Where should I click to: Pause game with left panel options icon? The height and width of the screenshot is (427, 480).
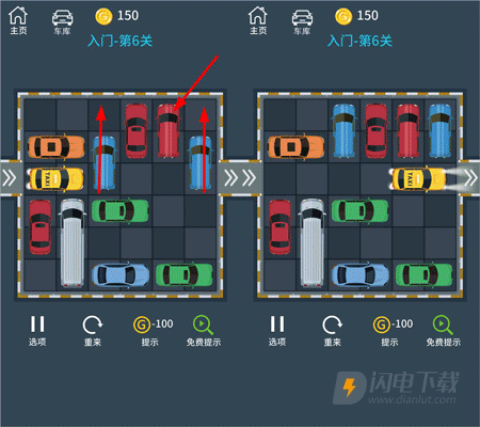[37, 331]
